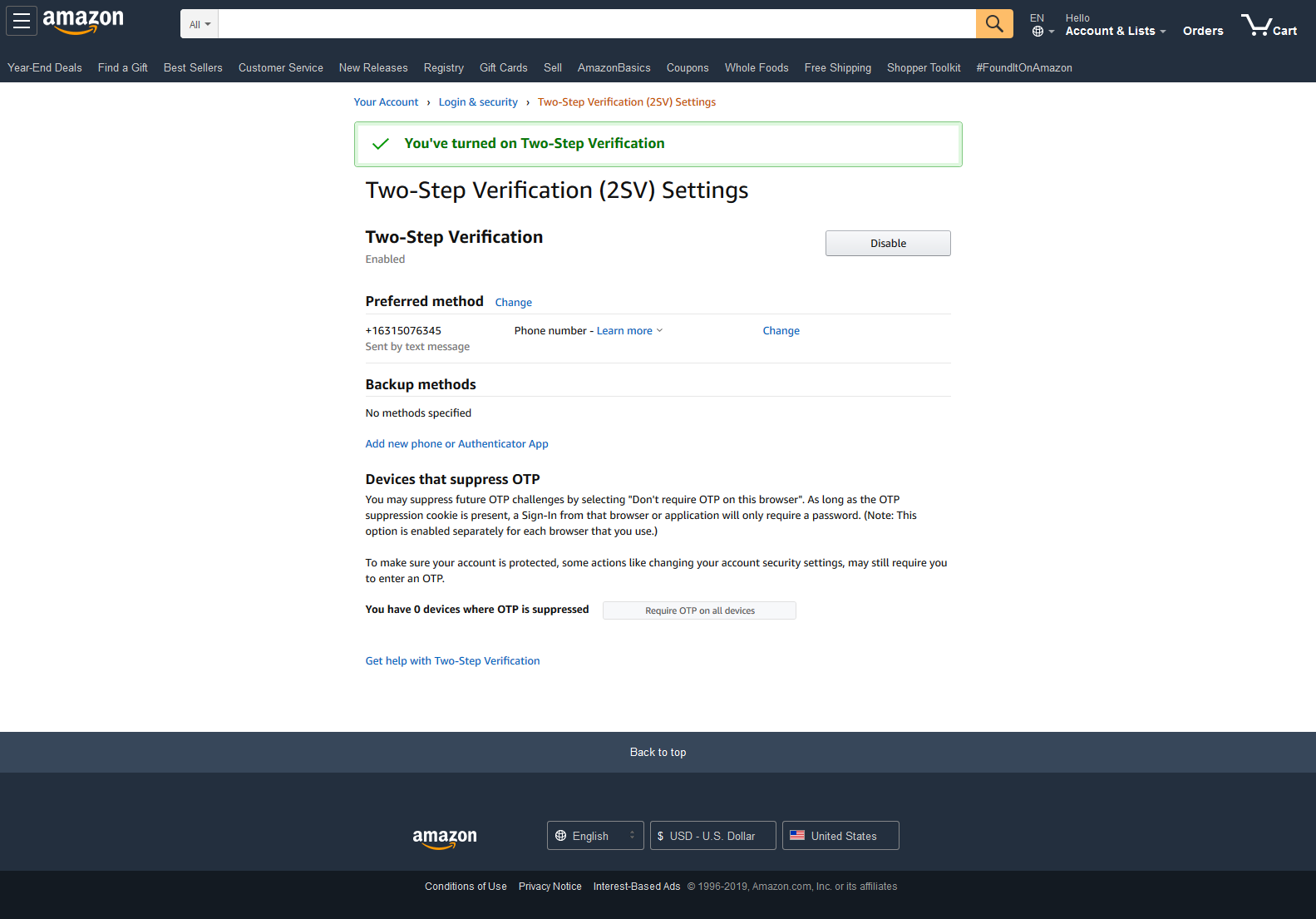Click Change next to Preferred method heading

pos(514,303)
